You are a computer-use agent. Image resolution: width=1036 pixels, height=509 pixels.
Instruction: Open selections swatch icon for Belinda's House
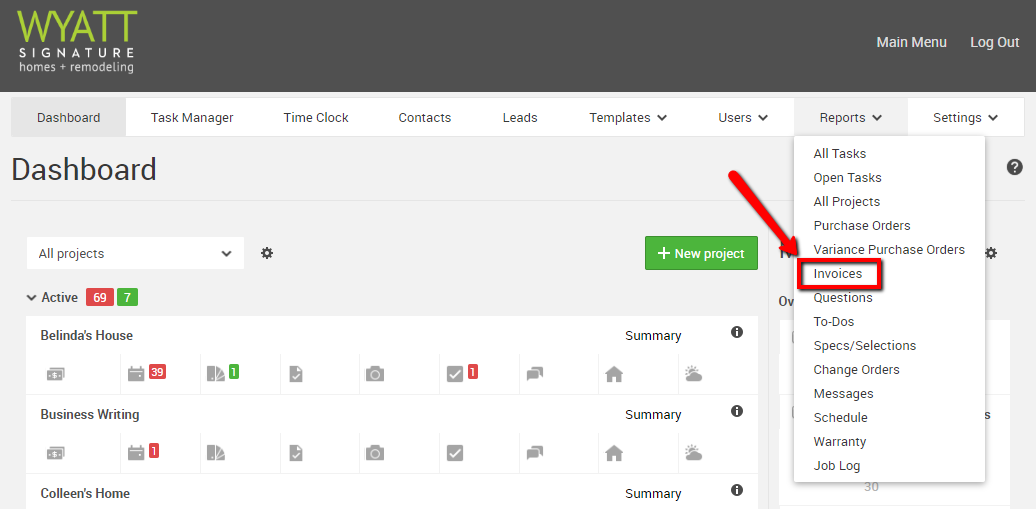215,374
